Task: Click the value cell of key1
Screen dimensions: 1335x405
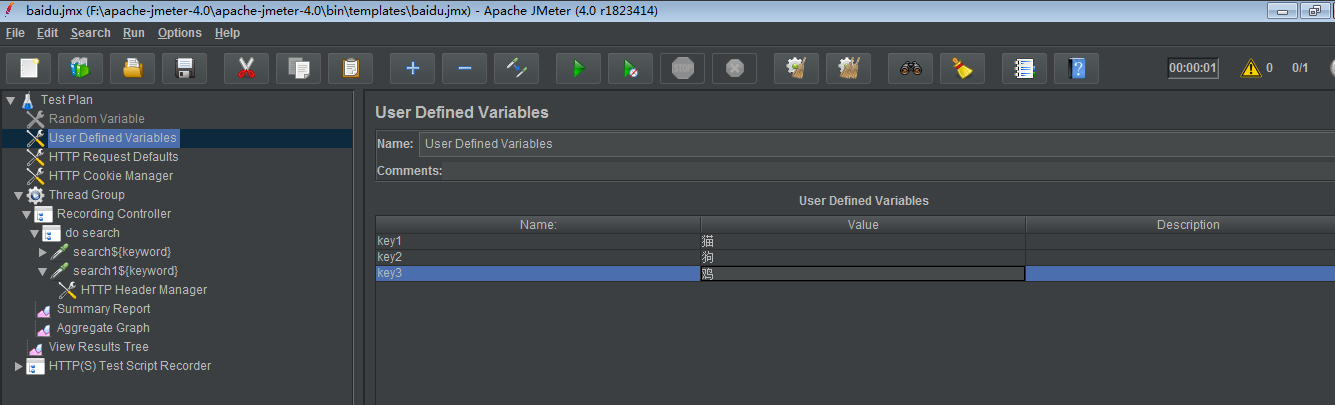Action: coord(863,241)
